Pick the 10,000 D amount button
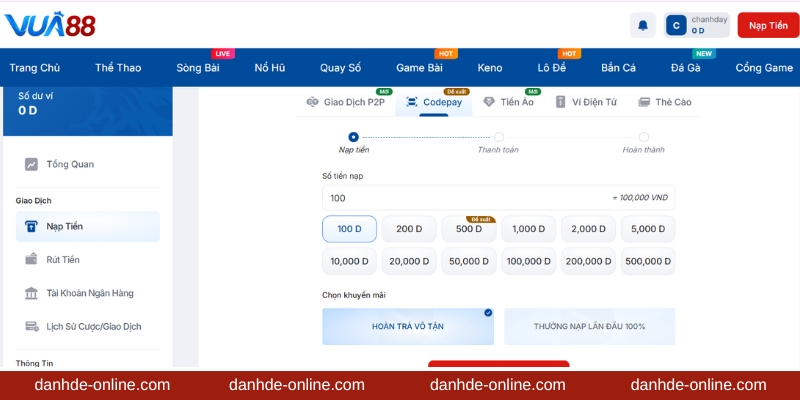800x400 pixels. click(x=349, y=261)
